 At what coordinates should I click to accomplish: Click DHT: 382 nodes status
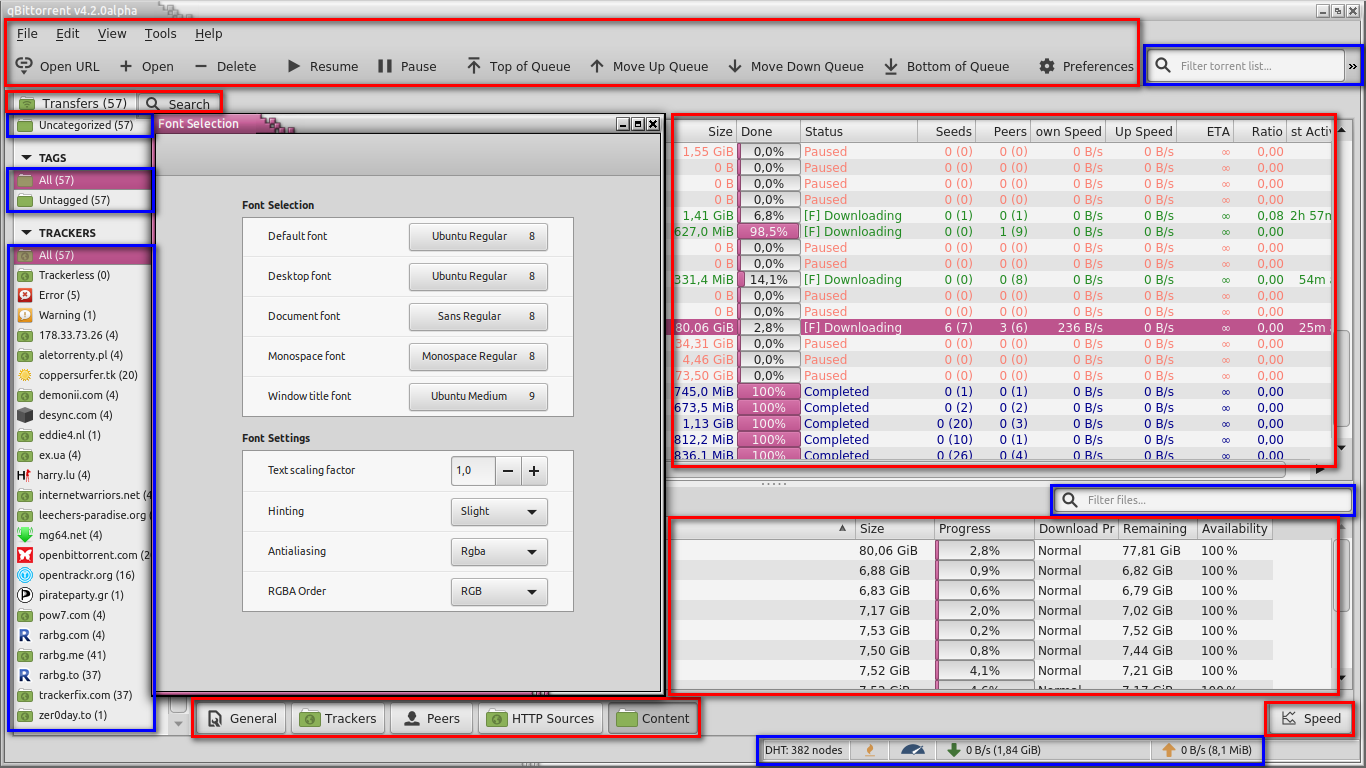pyautogui.click(x=804, y=750)
